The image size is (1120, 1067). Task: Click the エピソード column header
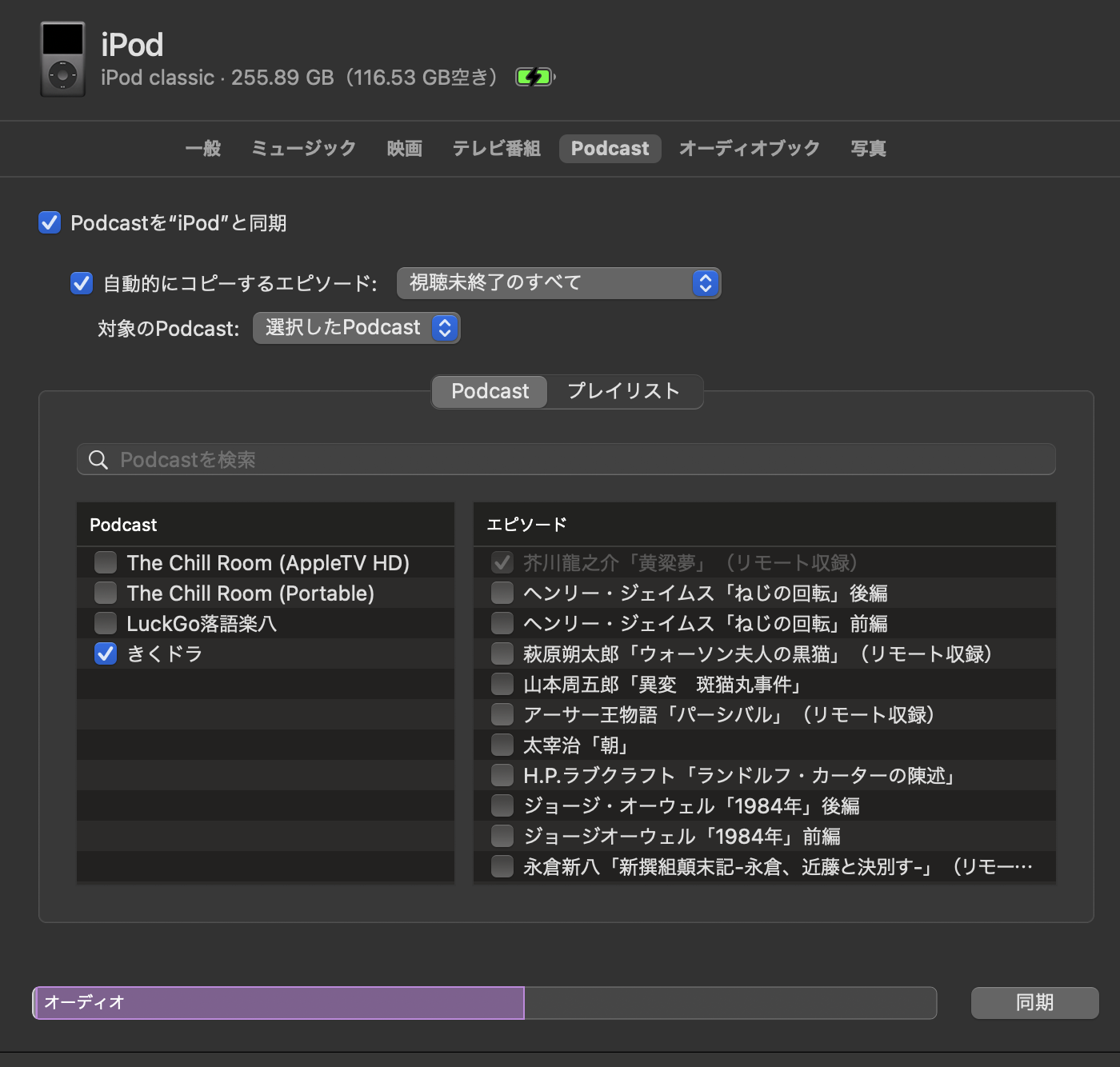[765, 525]
